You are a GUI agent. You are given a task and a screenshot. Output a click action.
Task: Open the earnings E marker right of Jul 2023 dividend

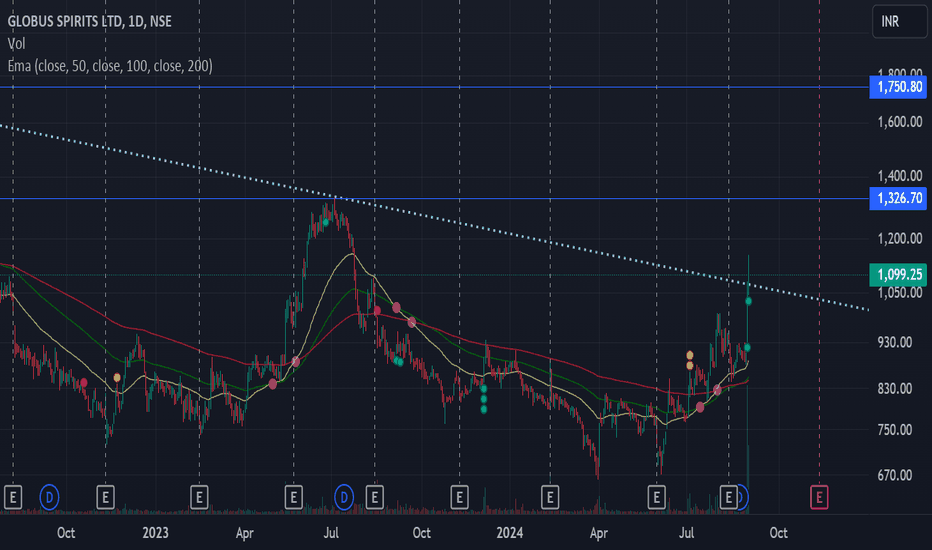click(x=374, y=497)
